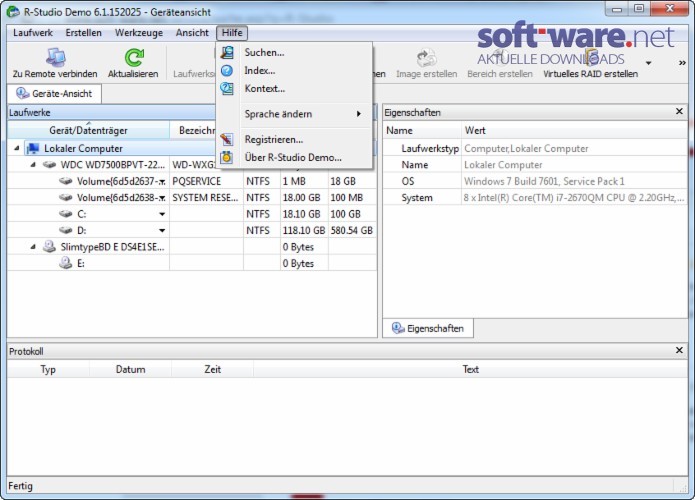Click the Über R-Studio Demo icon
Screen dimensions: 695x500
(x=227, y=157)
